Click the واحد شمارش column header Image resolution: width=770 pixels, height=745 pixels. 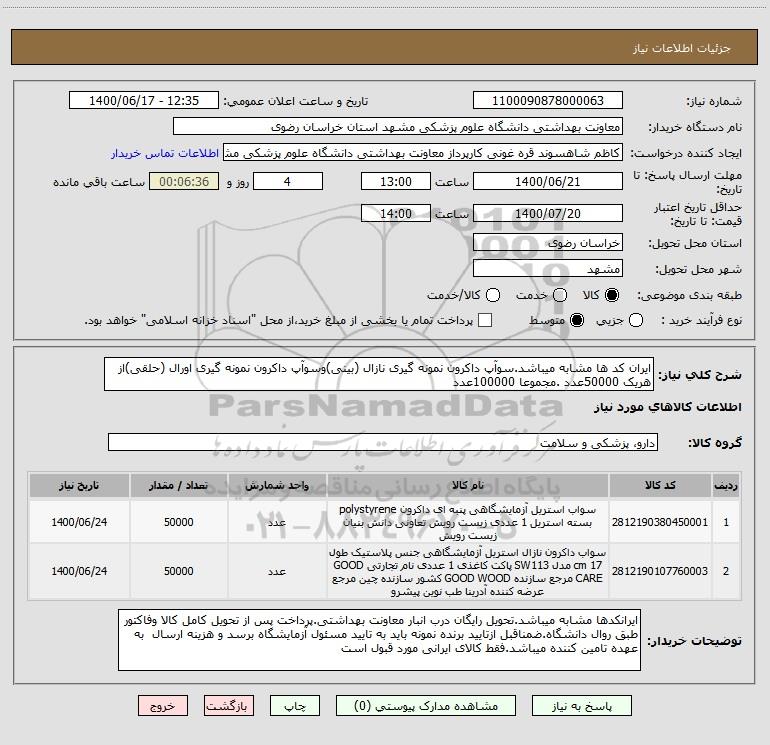[277, 486]
